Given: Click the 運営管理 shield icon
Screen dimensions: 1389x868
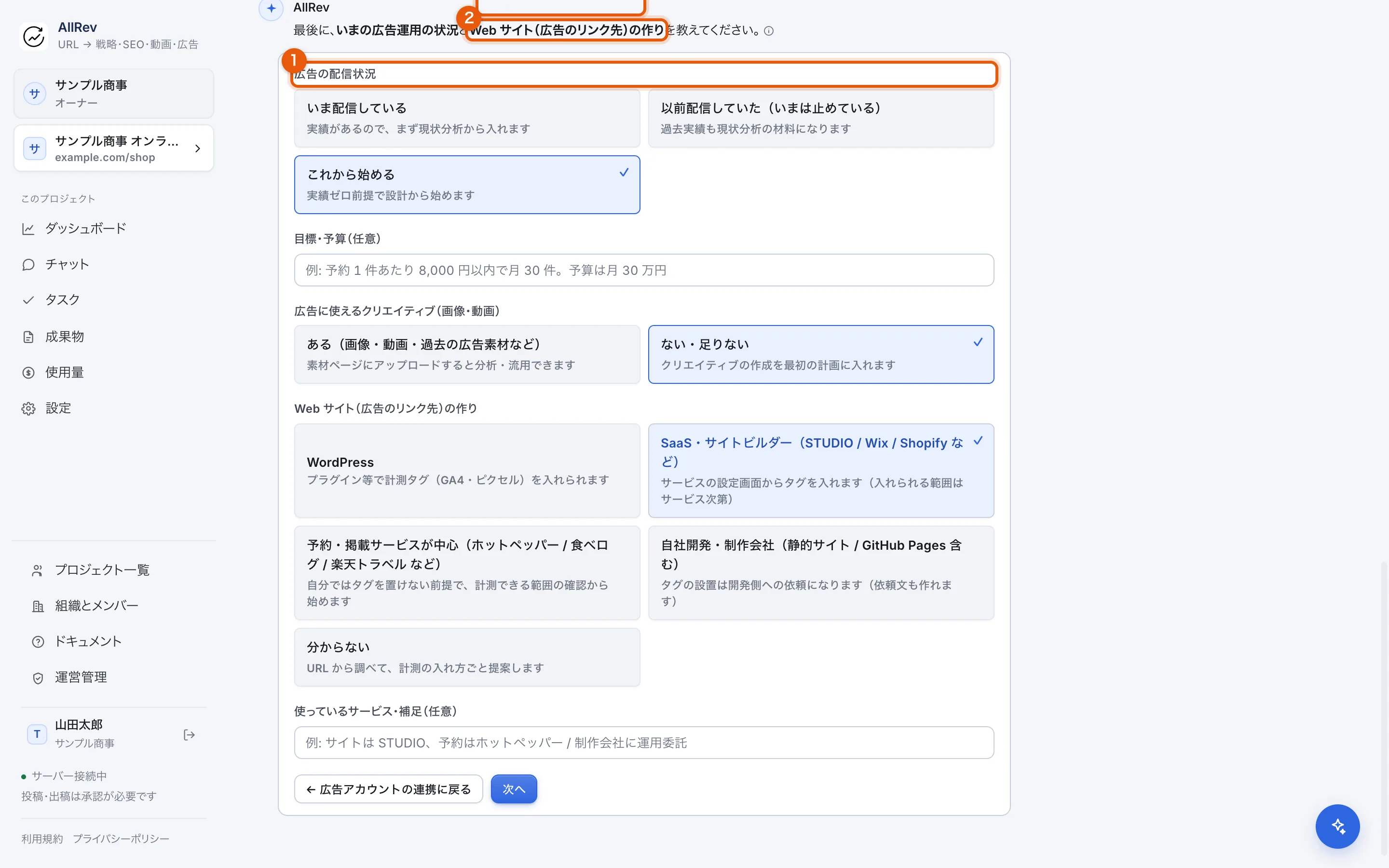Looking at the screenshot, I should pyautogui.click(x=38, y=678).
